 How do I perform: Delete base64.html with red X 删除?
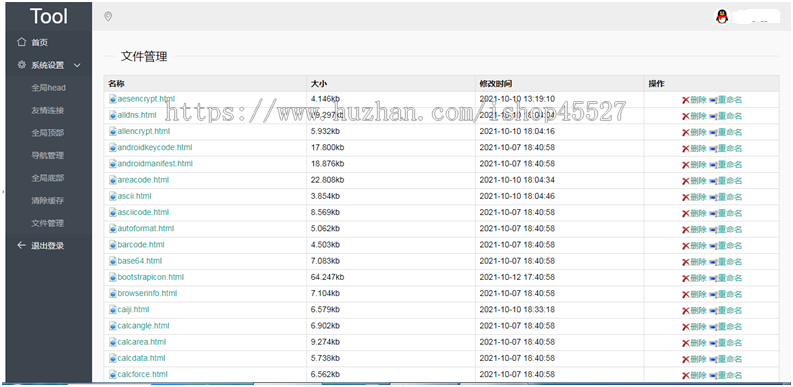tap(694, 262)
